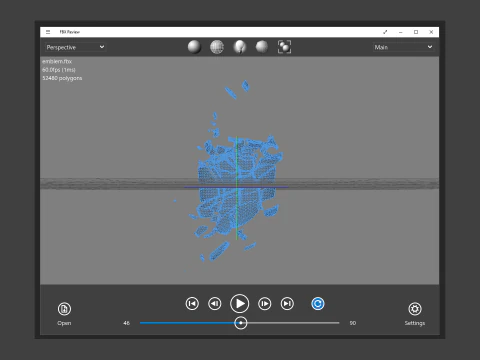This screenshot has width=480, height=360.
Task: Click the 52480 polygons text
Action: click(x=62, y=78)
